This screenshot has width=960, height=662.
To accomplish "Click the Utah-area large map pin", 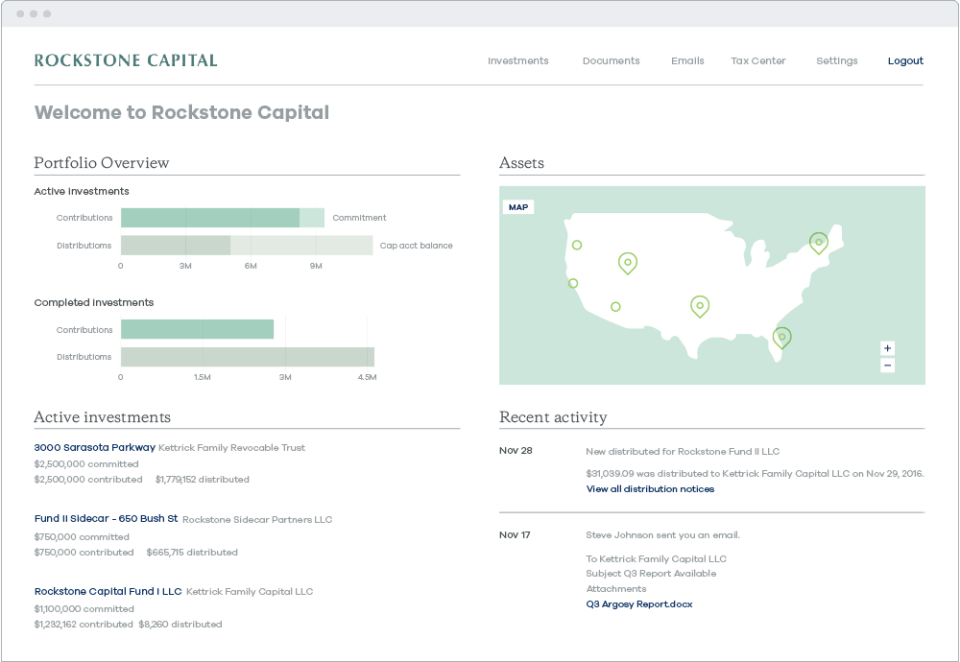I will point(628,263).
